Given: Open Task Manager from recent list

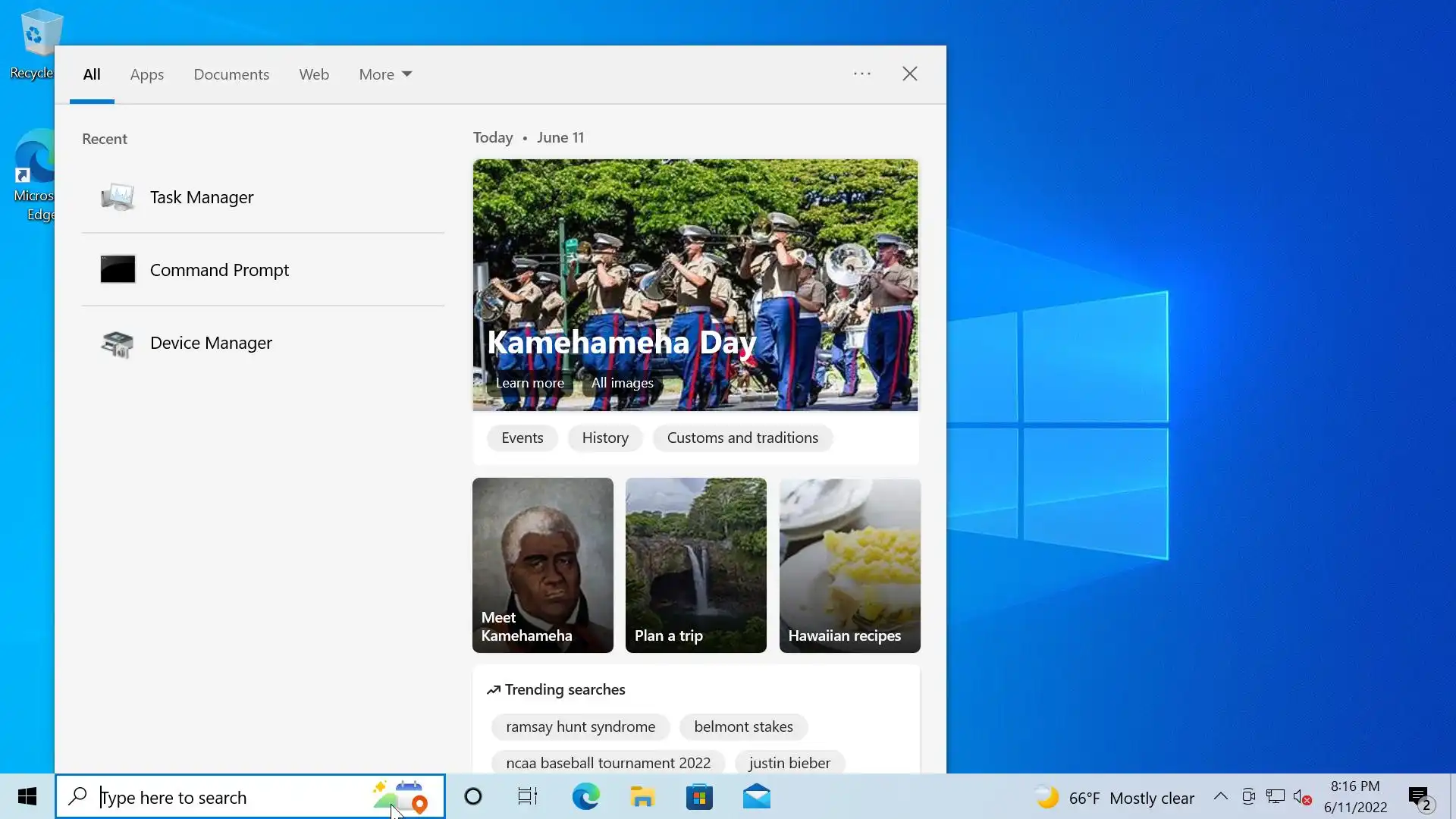Looking at the screenshot, I should (x=201, y=197).
